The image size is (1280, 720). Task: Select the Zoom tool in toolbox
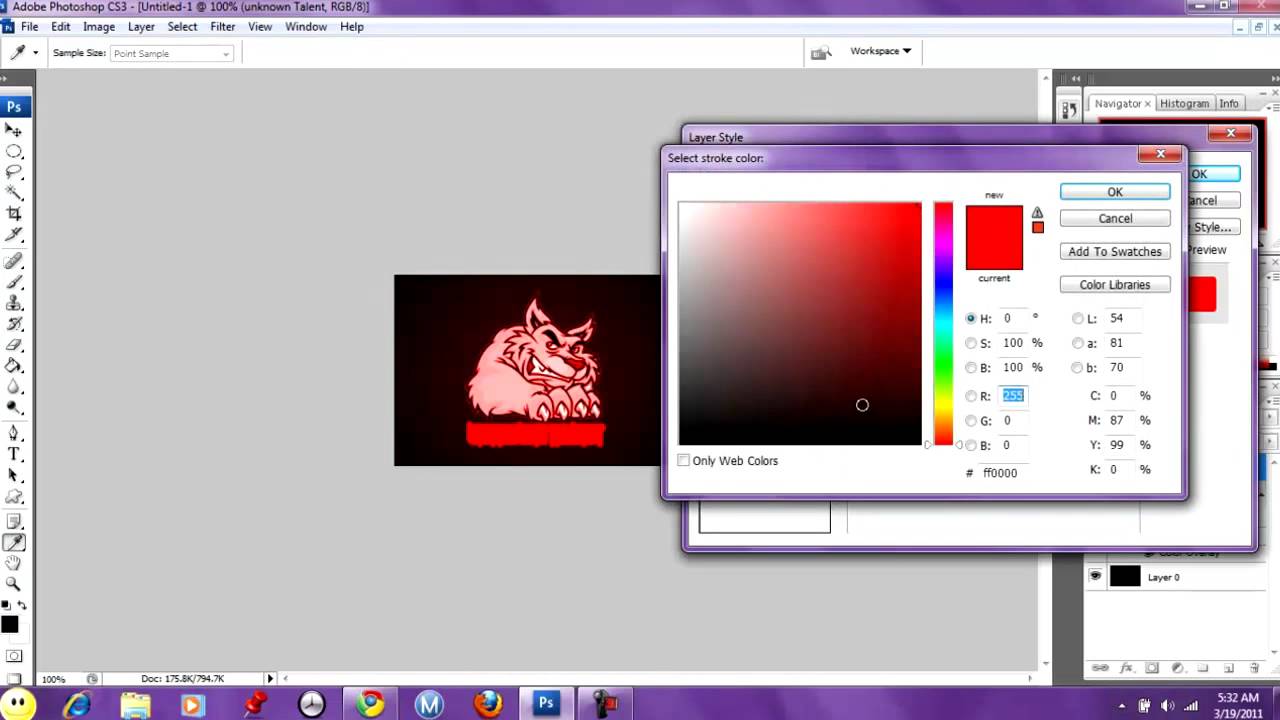pos(14,583)
